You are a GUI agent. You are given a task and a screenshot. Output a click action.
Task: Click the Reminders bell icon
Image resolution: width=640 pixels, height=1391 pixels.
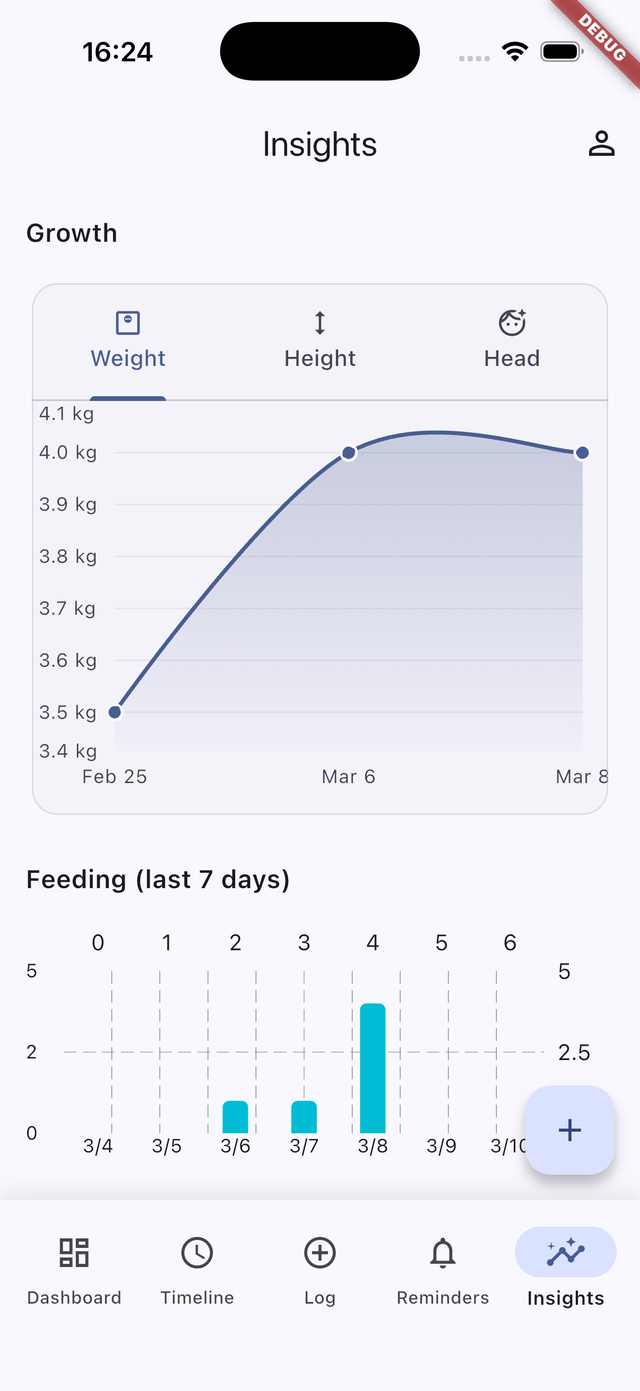[442, 1252]
